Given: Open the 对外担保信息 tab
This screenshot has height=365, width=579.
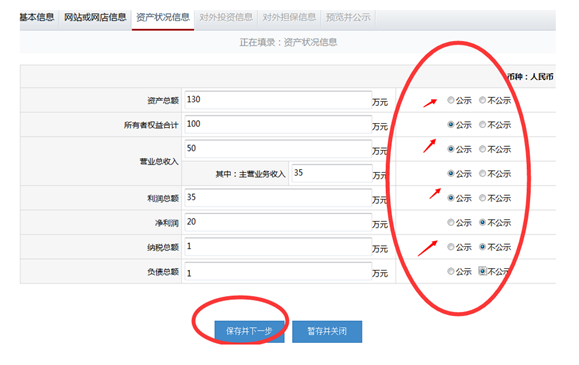Looking at the screenshot, I should pos(289,17).
